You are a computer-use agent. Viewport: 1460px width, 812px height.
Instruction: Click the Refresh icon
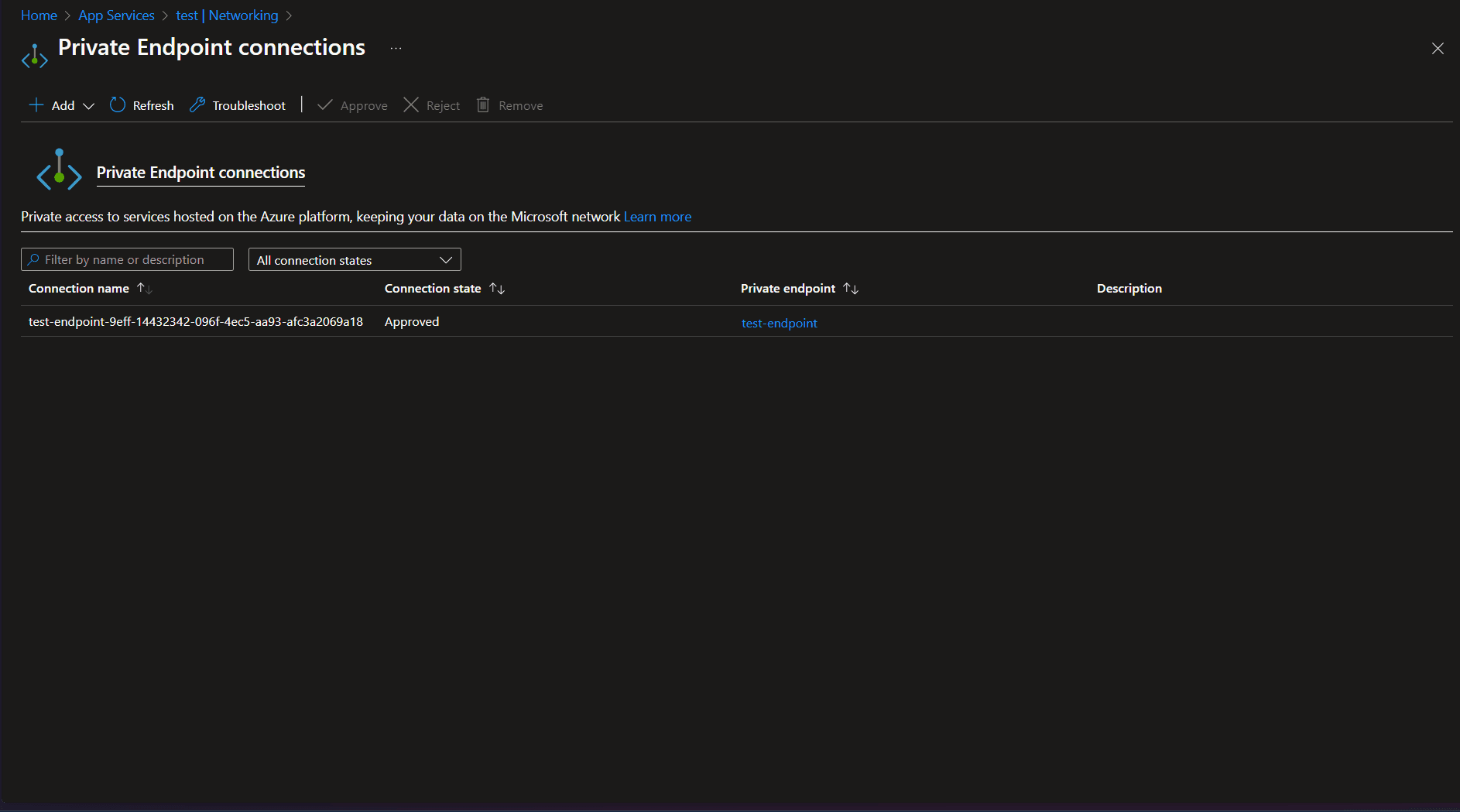coord(118,105)
